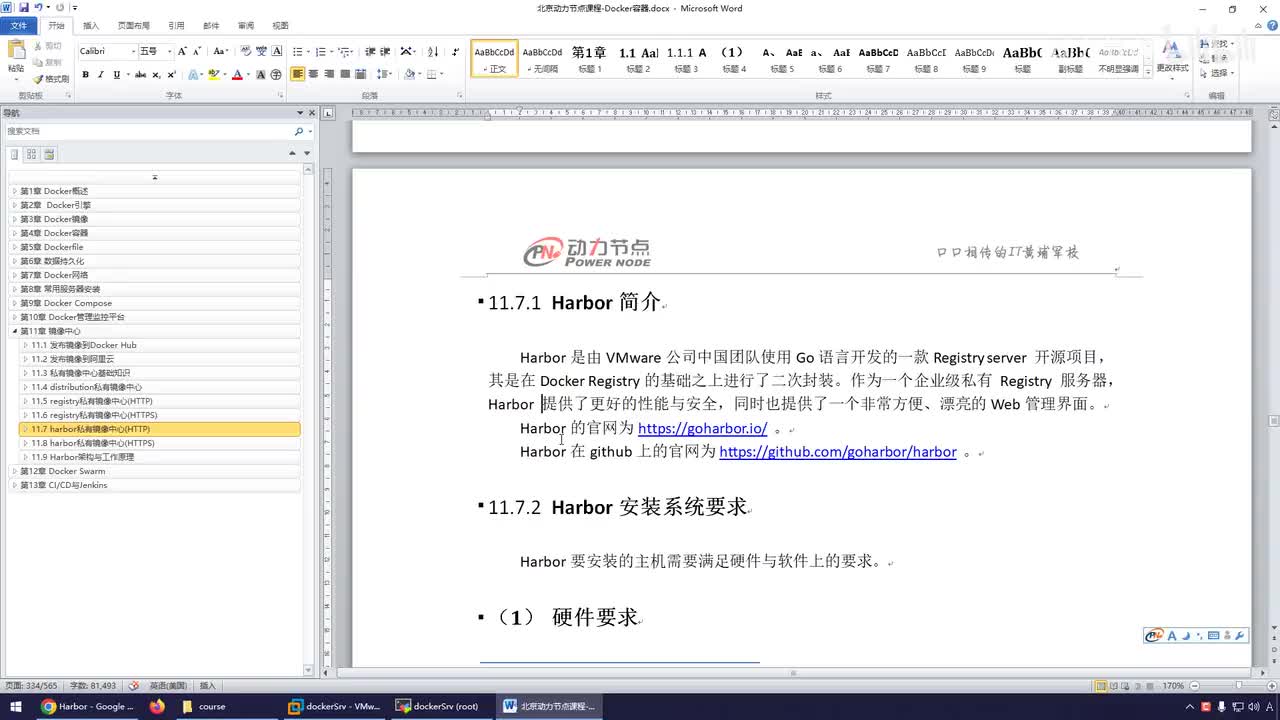
Task: Toggle left text alignment
Action: (x=298, y=74)
